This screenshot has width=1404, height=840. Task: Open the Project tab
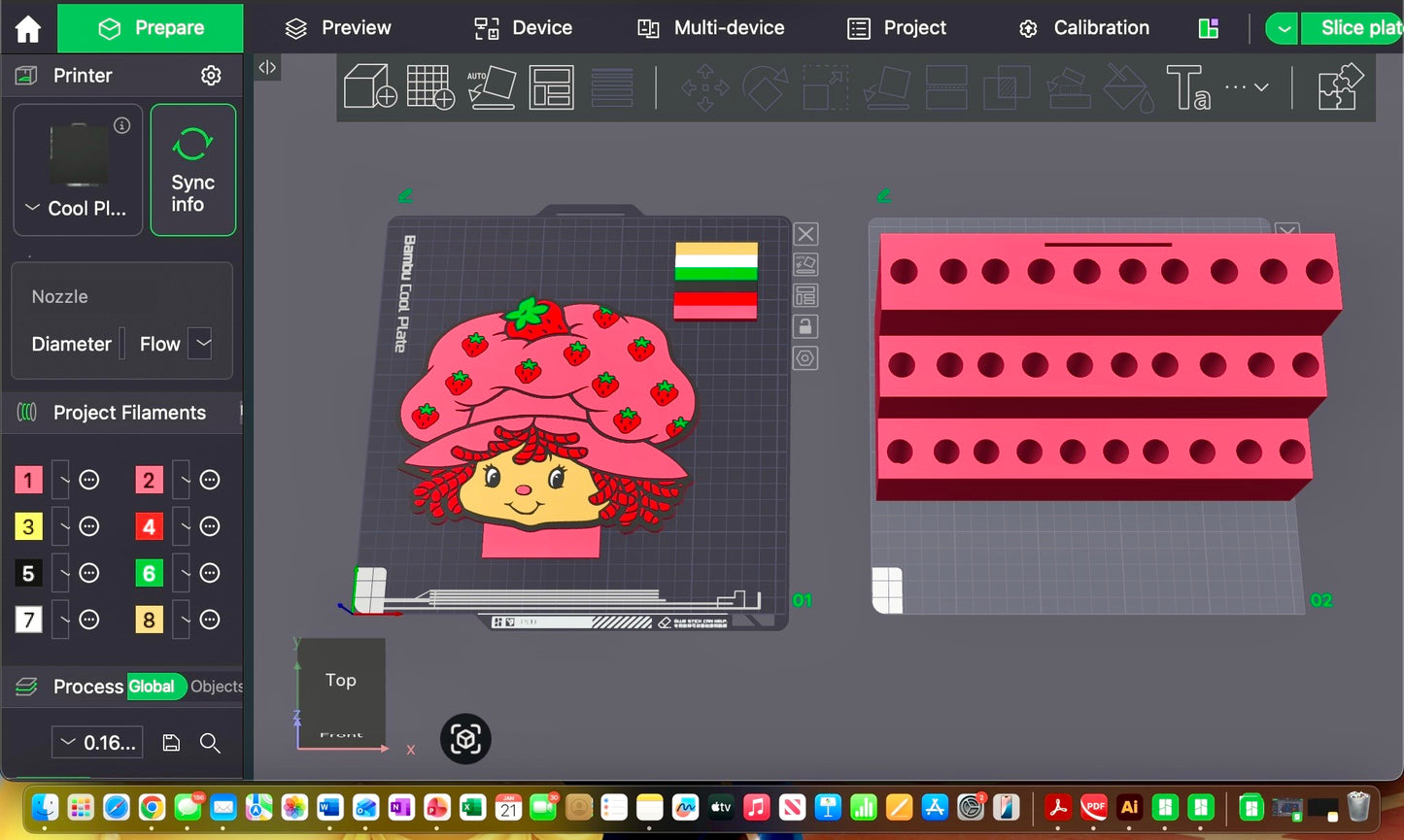tap(896, 28)
